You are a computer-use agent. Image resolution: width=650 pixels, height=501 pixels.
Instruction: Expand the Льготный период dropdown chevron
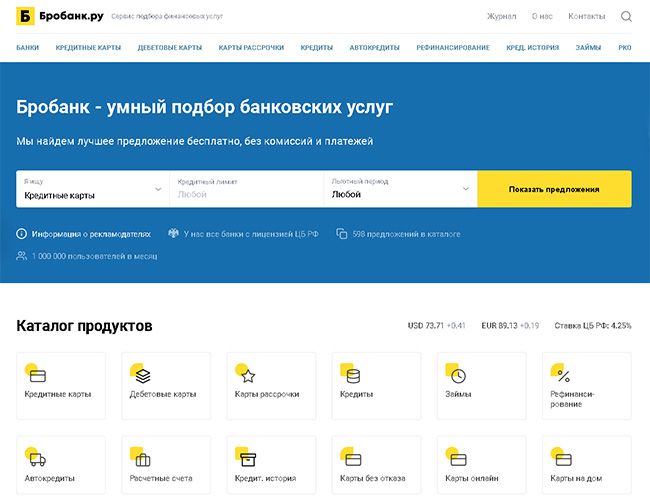coord(466,189)
